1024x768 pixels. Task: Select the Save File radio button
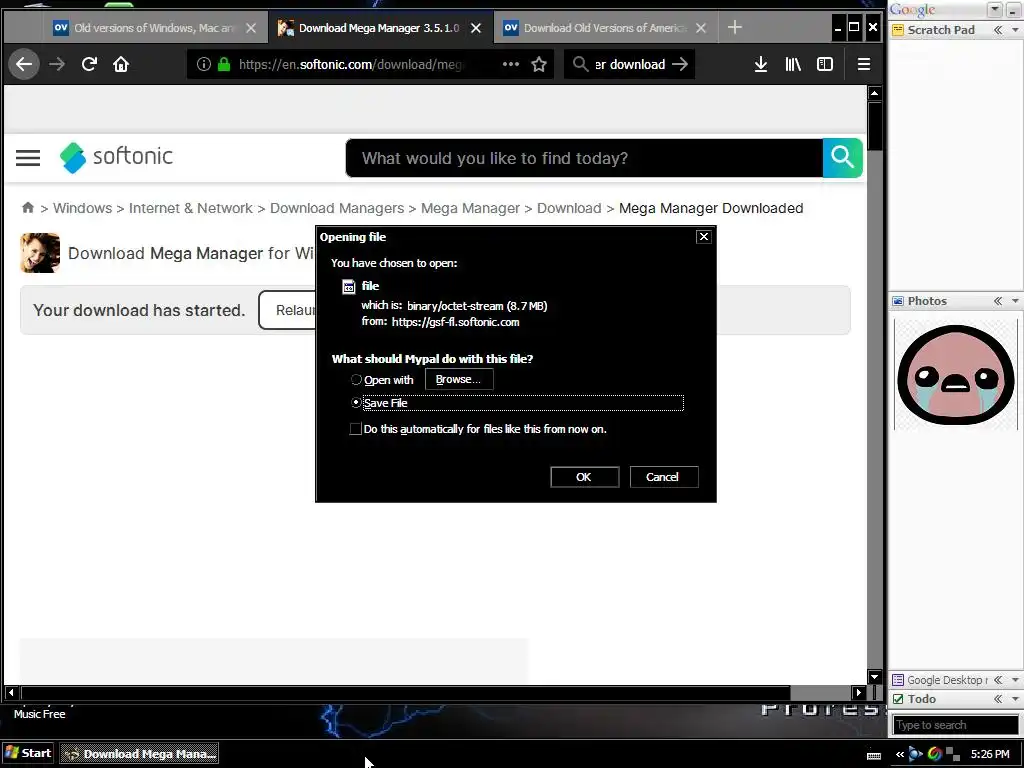(356, 403)
